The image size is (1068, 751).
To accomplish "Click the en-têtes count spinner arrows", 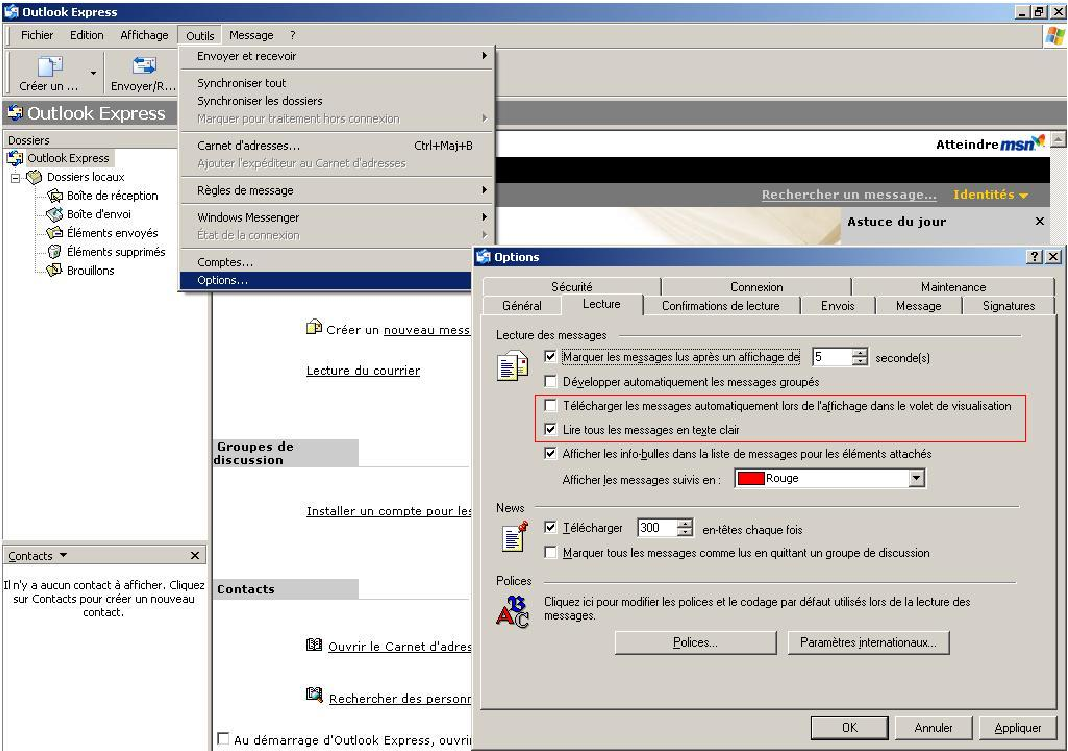I will 685,528.
